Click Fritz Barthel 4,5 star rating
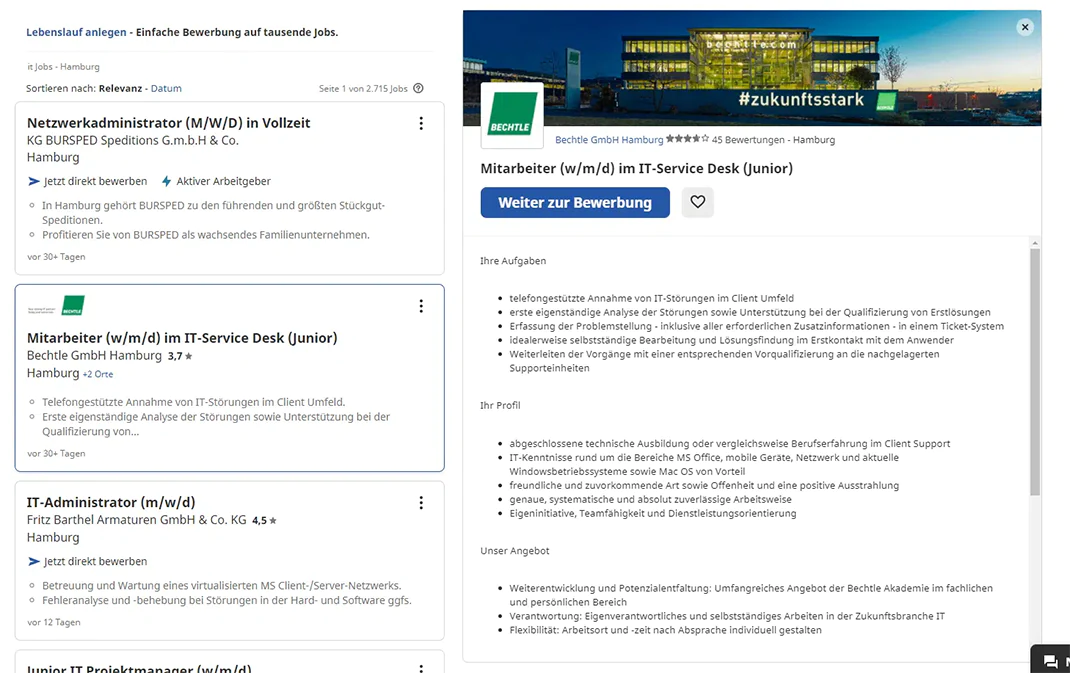 point(264,521)
